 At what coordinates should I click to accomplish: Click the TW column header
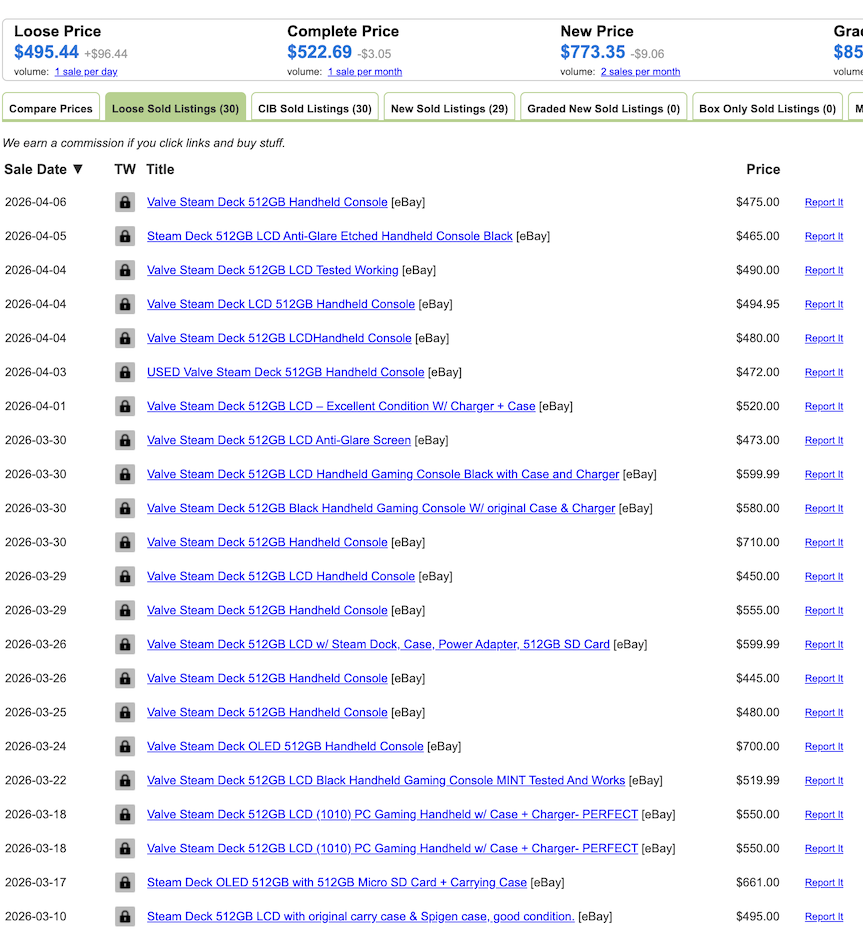click(x=125, y=169)
